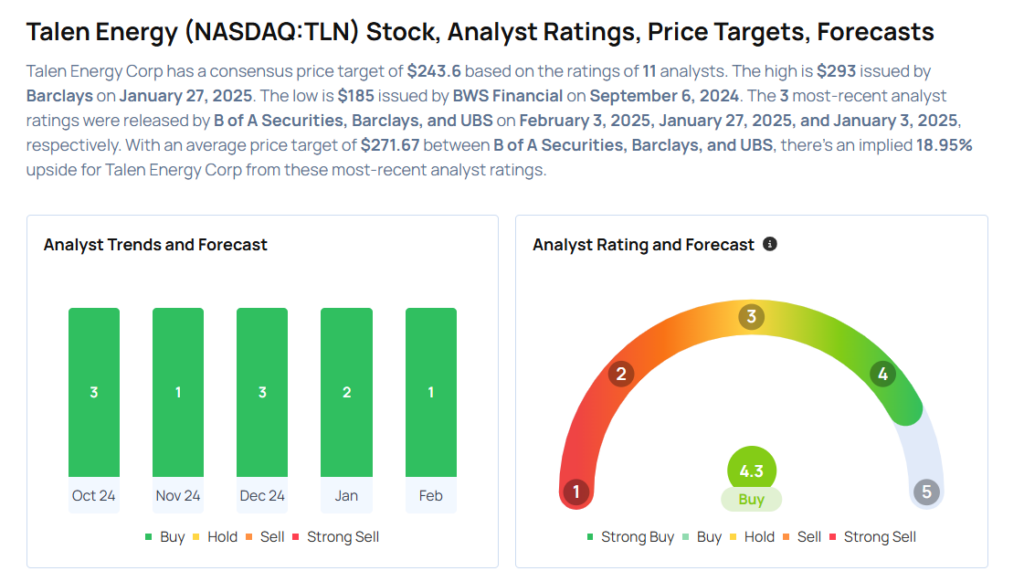
Task: Select the Dec 24 bar
Action: tap(262, 392)
